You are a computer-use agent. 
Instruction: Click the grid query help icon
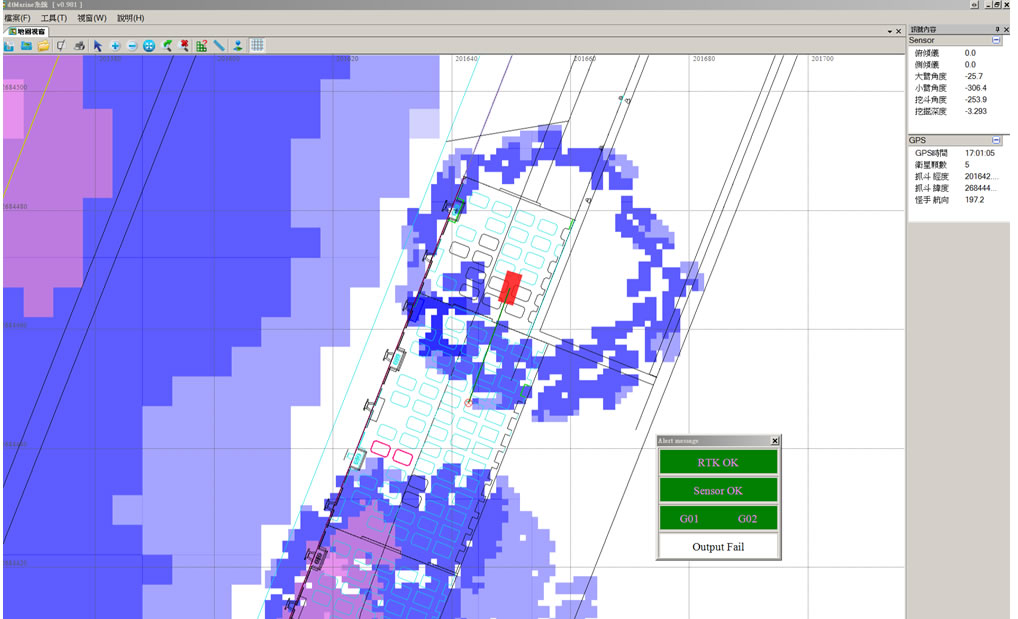[x=202, y=45]
